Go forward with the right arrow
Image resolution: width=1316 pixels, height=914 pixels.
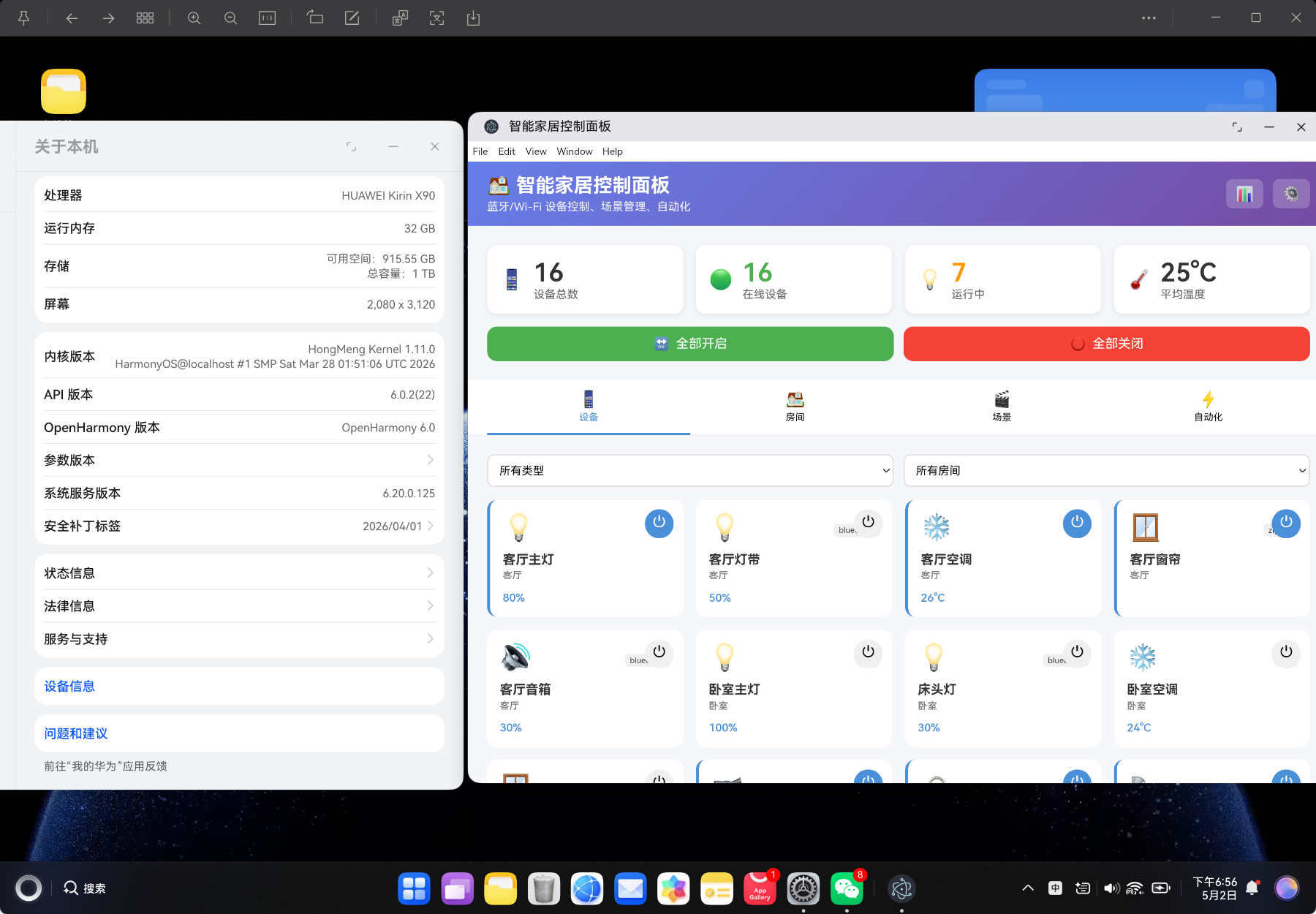pyautogui.click(x=108, y=18)
